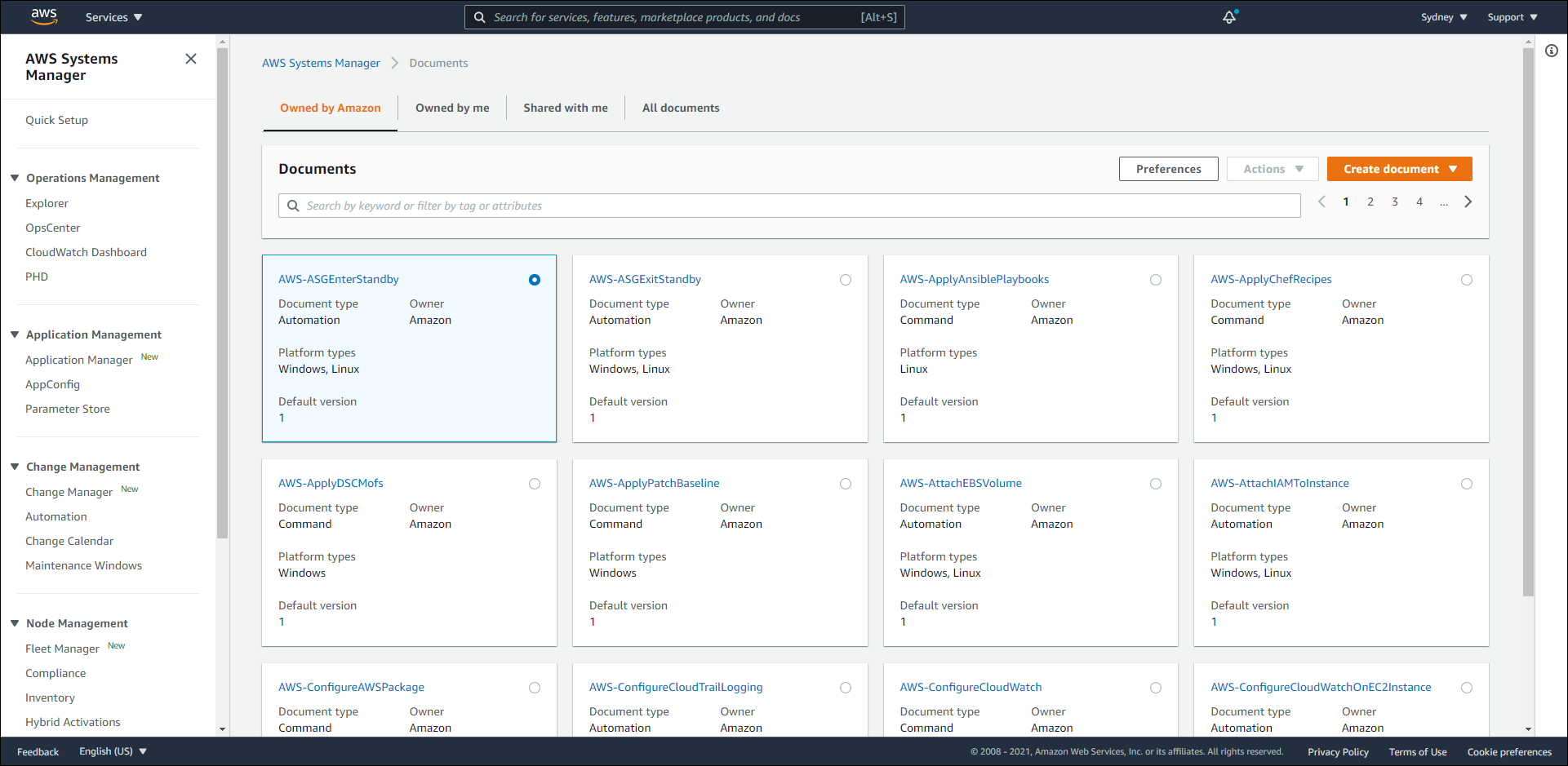
Task: Open OpsCenter in sidebar
Action: tap(52, 228)
